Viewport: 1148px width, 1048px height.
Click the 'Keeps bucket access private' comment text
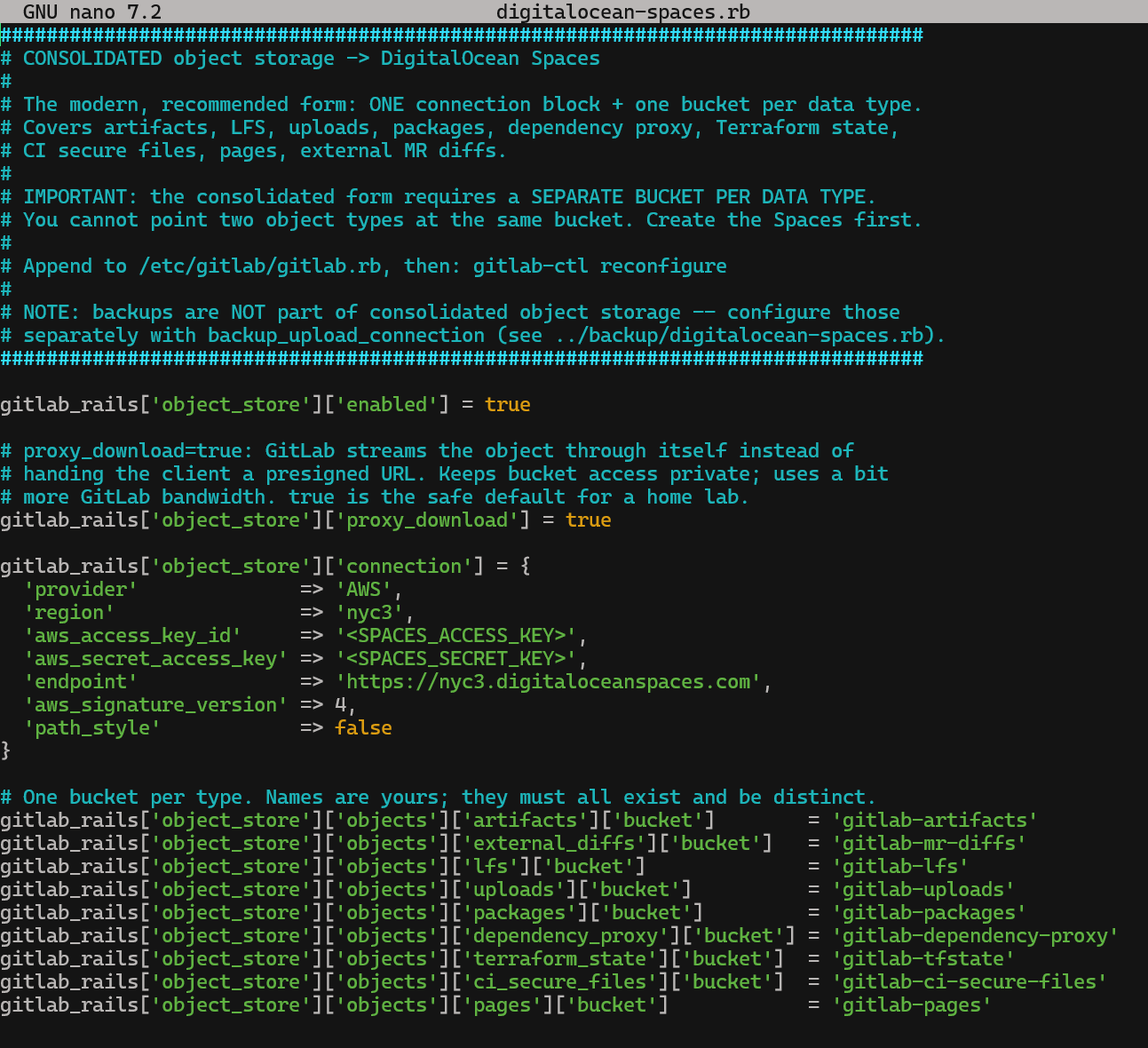tap(594, 474)
